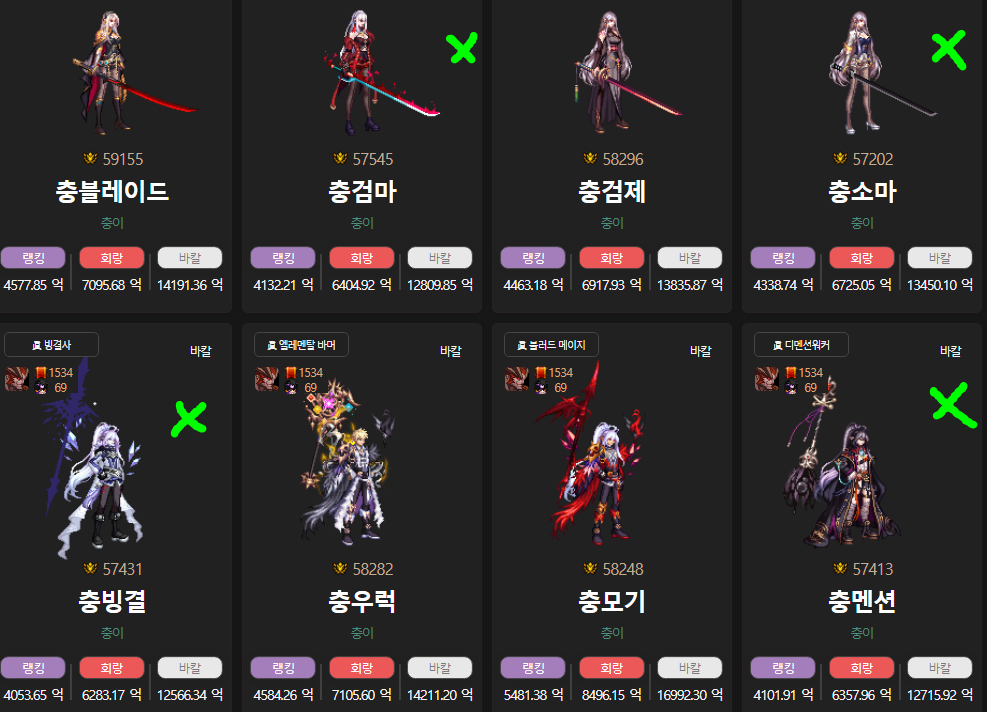The height and width of the screenshot is (712, 987).
Task: Select 바칼 tag under 충검제
Action: coord(690,258)
